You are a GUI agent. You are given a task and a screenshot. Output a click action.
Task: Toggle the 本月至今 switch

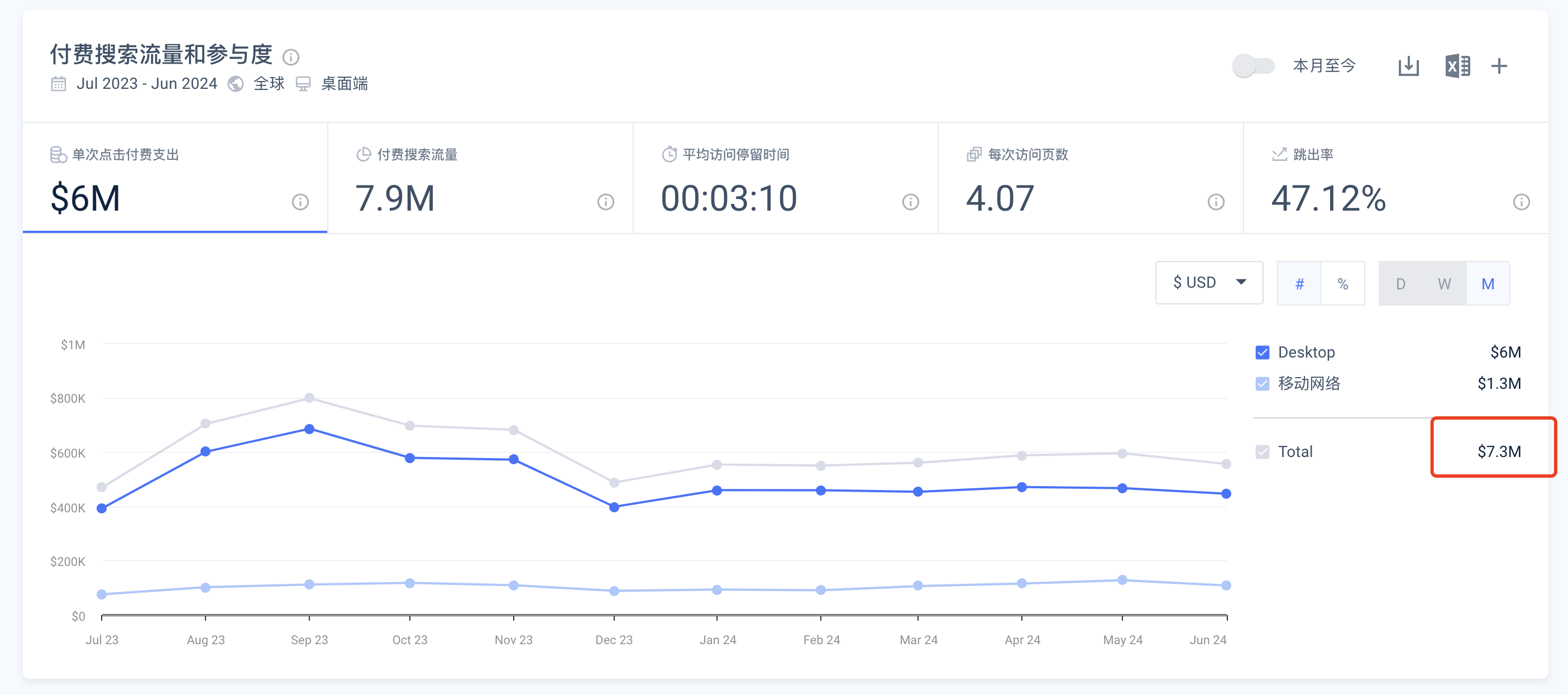[x=1253, y=66]
